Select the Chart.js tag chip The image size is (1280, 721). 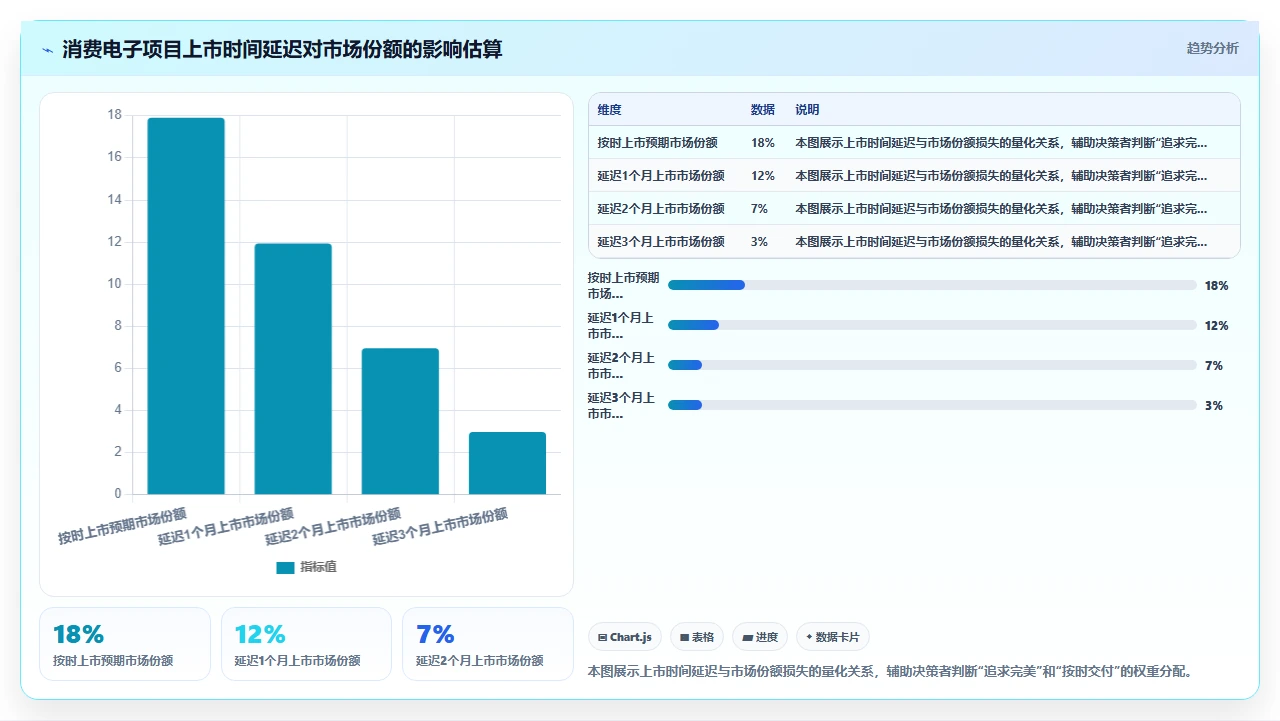pyautogui.click(x=625, y=637)
